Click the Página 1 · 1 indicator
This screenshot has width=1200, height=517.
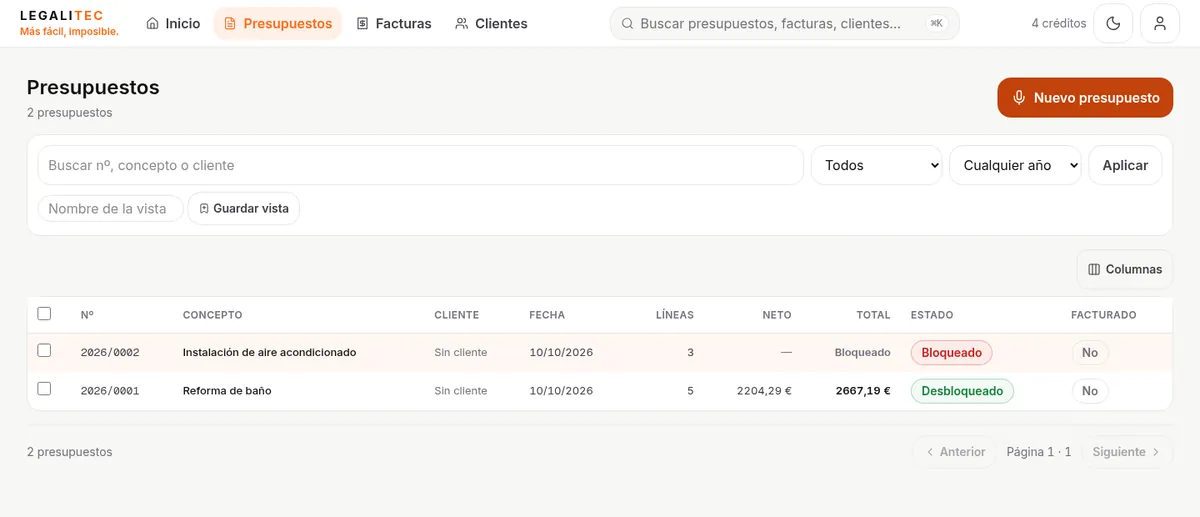tap(1039, 452)
